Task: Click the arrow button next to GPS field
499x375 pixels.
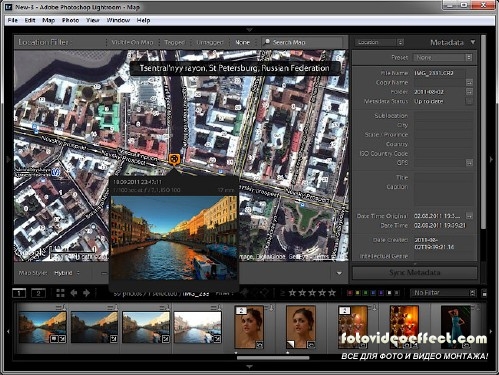Action: [x=469, y=163]
